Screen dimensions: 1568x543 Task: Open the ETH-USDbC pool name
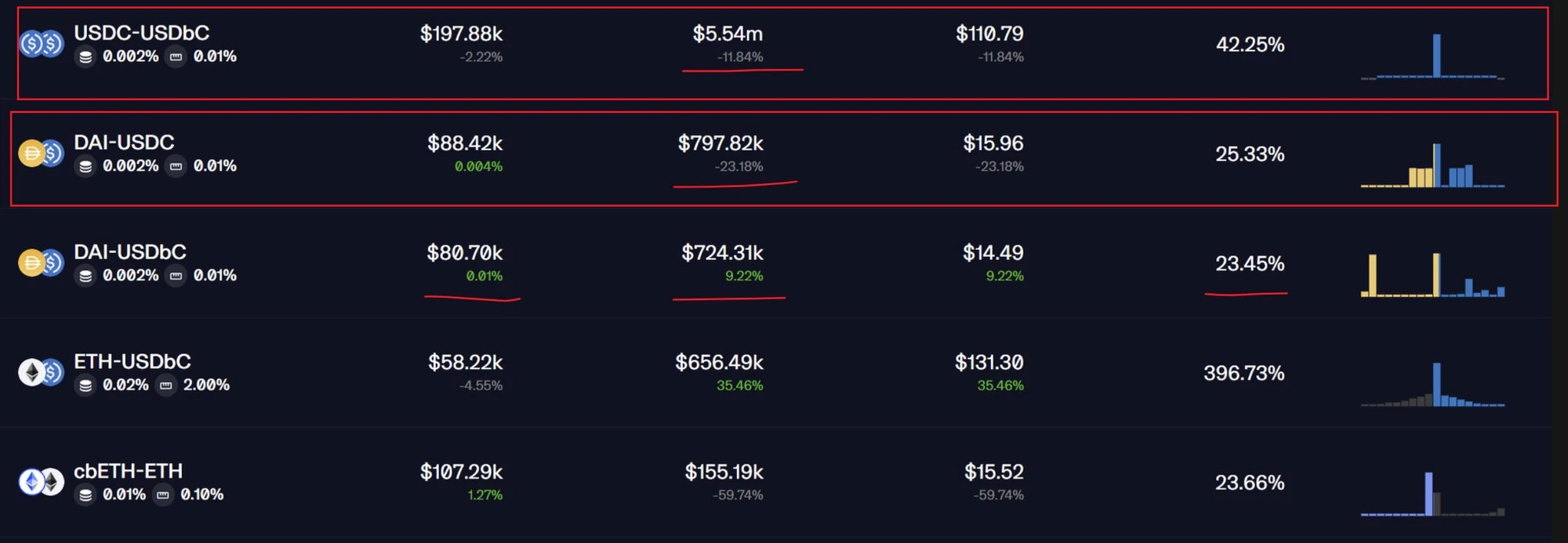pos(132,362)
